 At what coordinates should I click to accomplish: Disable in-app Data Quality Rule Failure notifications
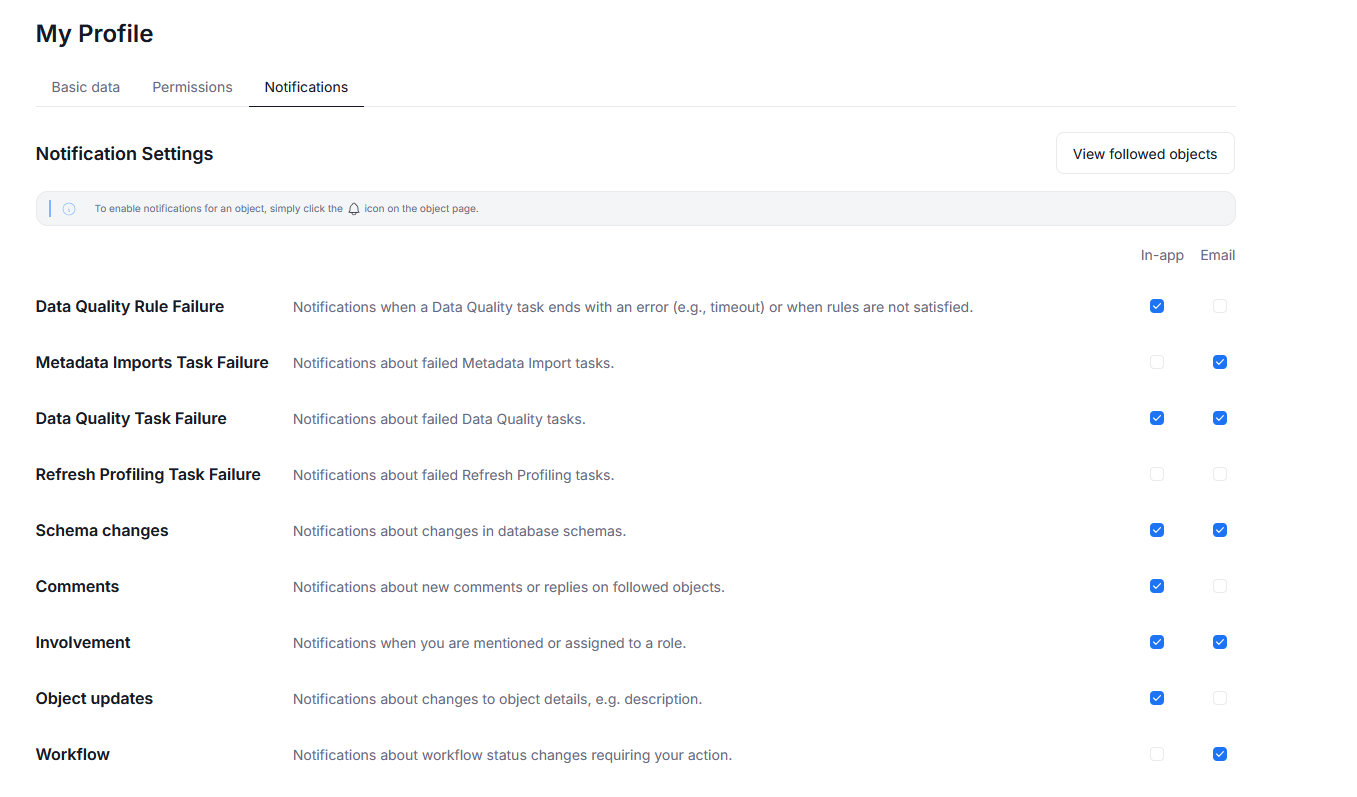coord(1157,306)
